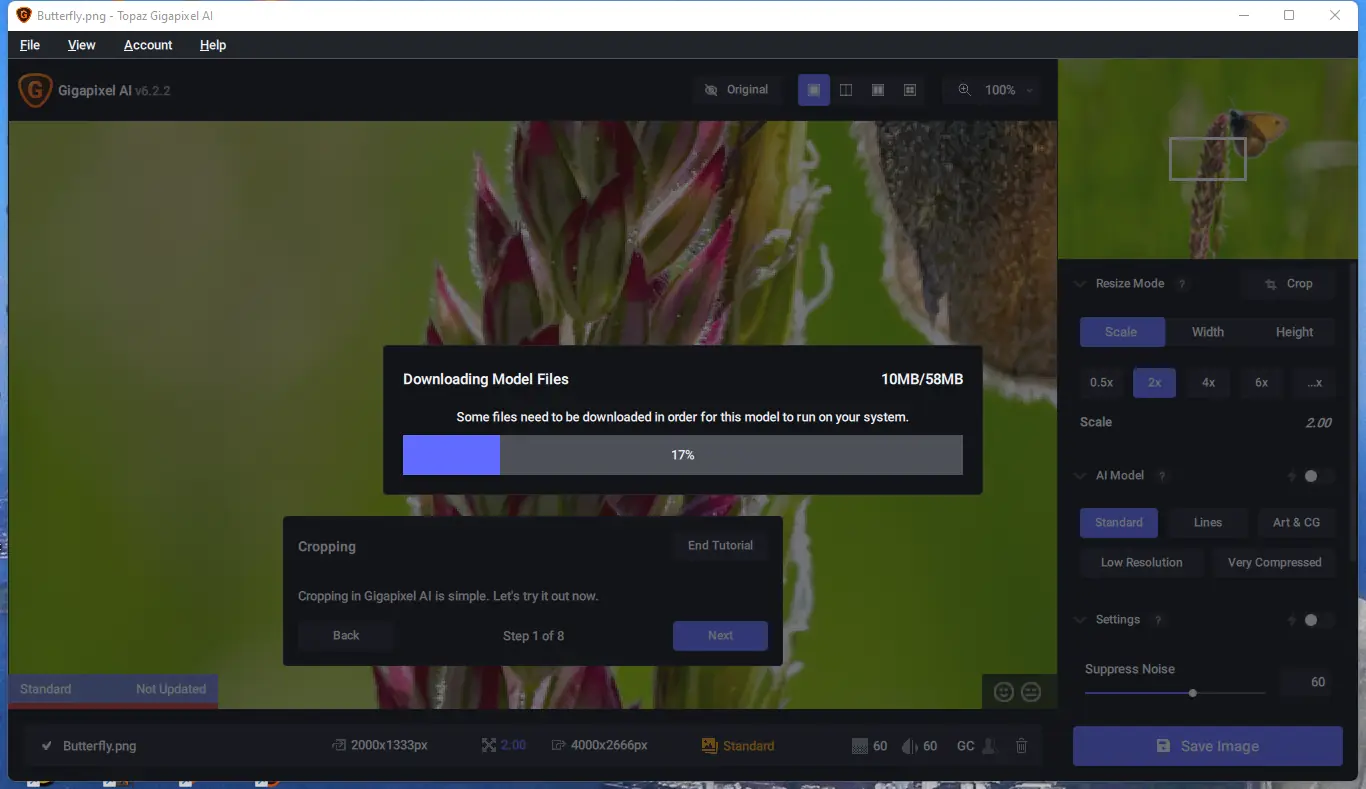Open Settings help question mark
The width and height of the screenshot is (1366, 789).
[1158, 620]
